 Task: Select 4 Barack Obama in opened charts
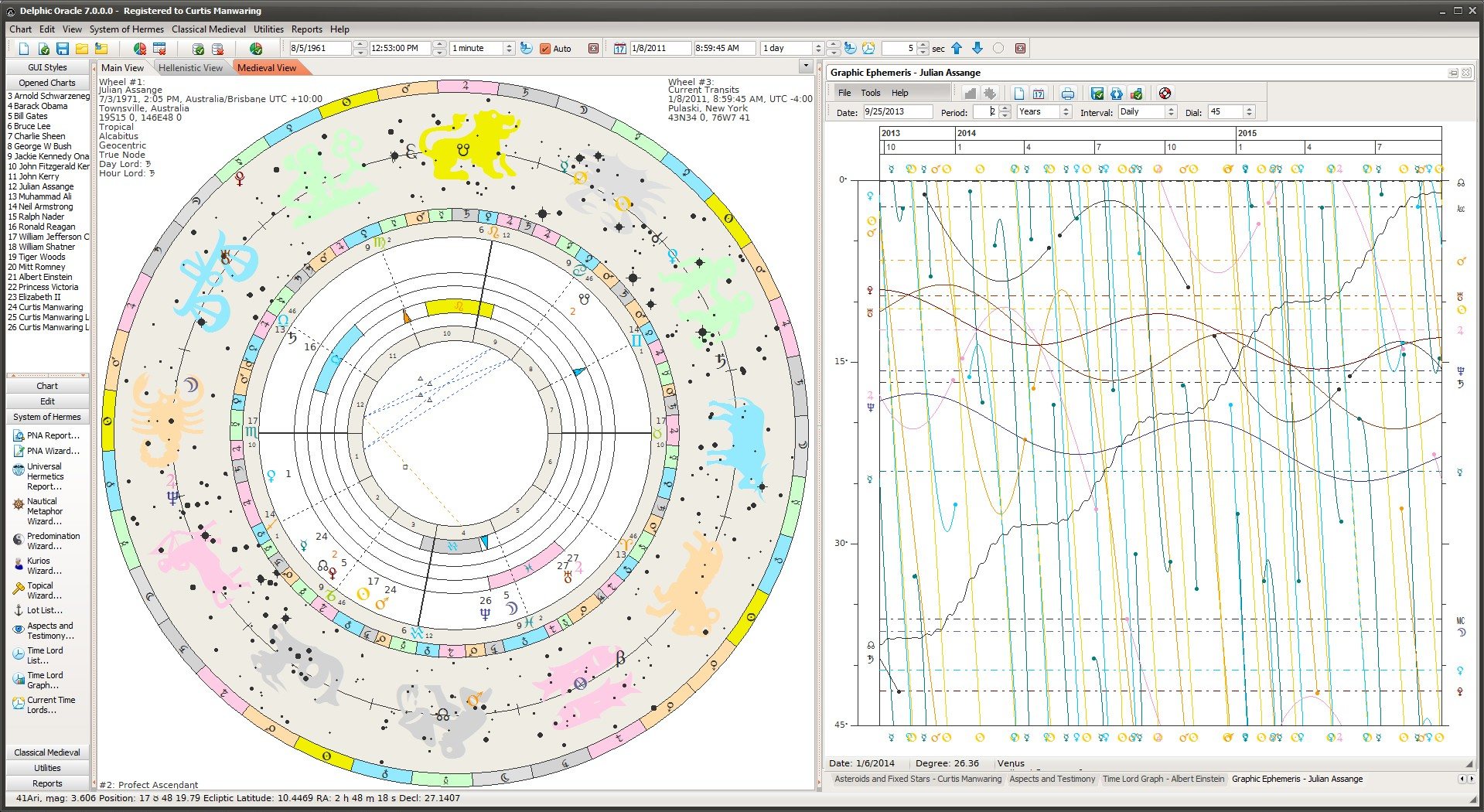tap(48, 106)
